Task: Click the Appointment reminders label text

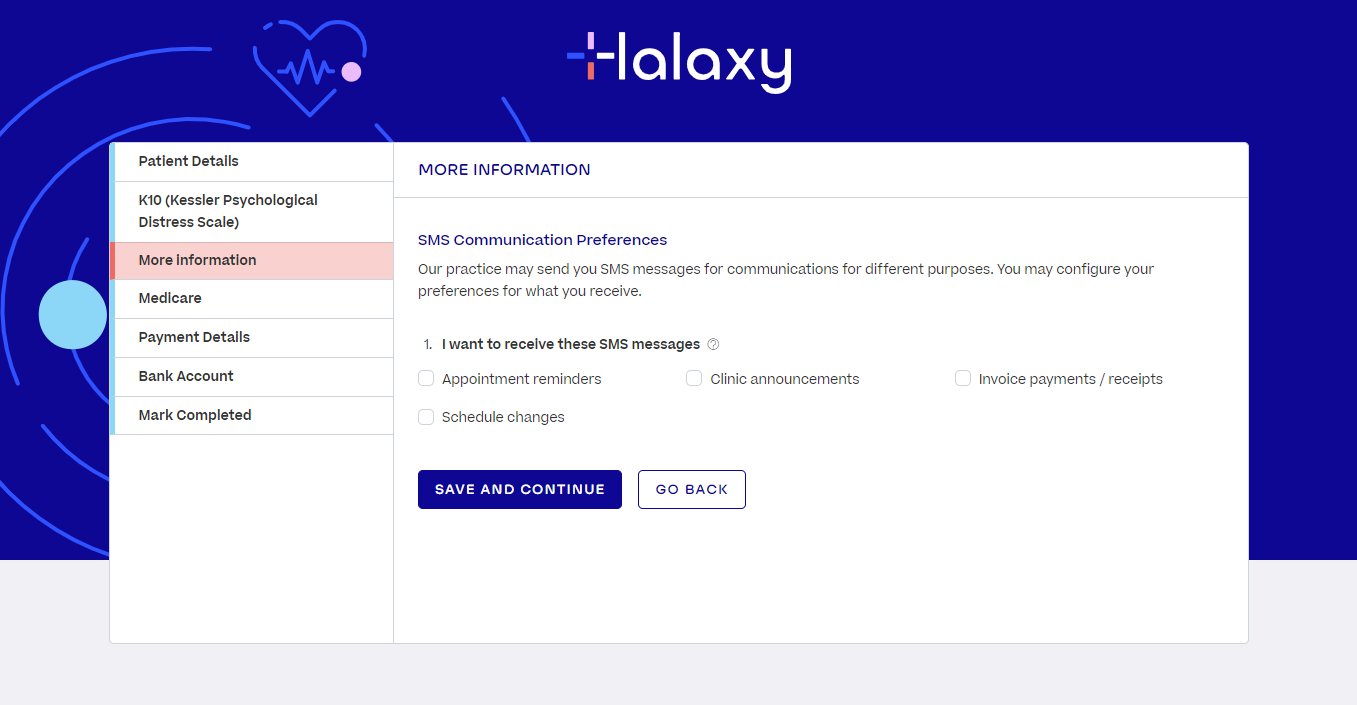Action: 522,379
